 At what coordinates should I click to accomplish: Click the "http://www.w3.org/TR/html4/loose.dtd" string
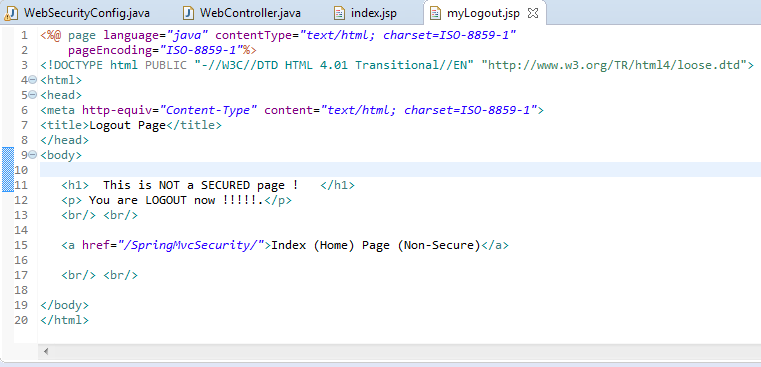tap(613, 65)
